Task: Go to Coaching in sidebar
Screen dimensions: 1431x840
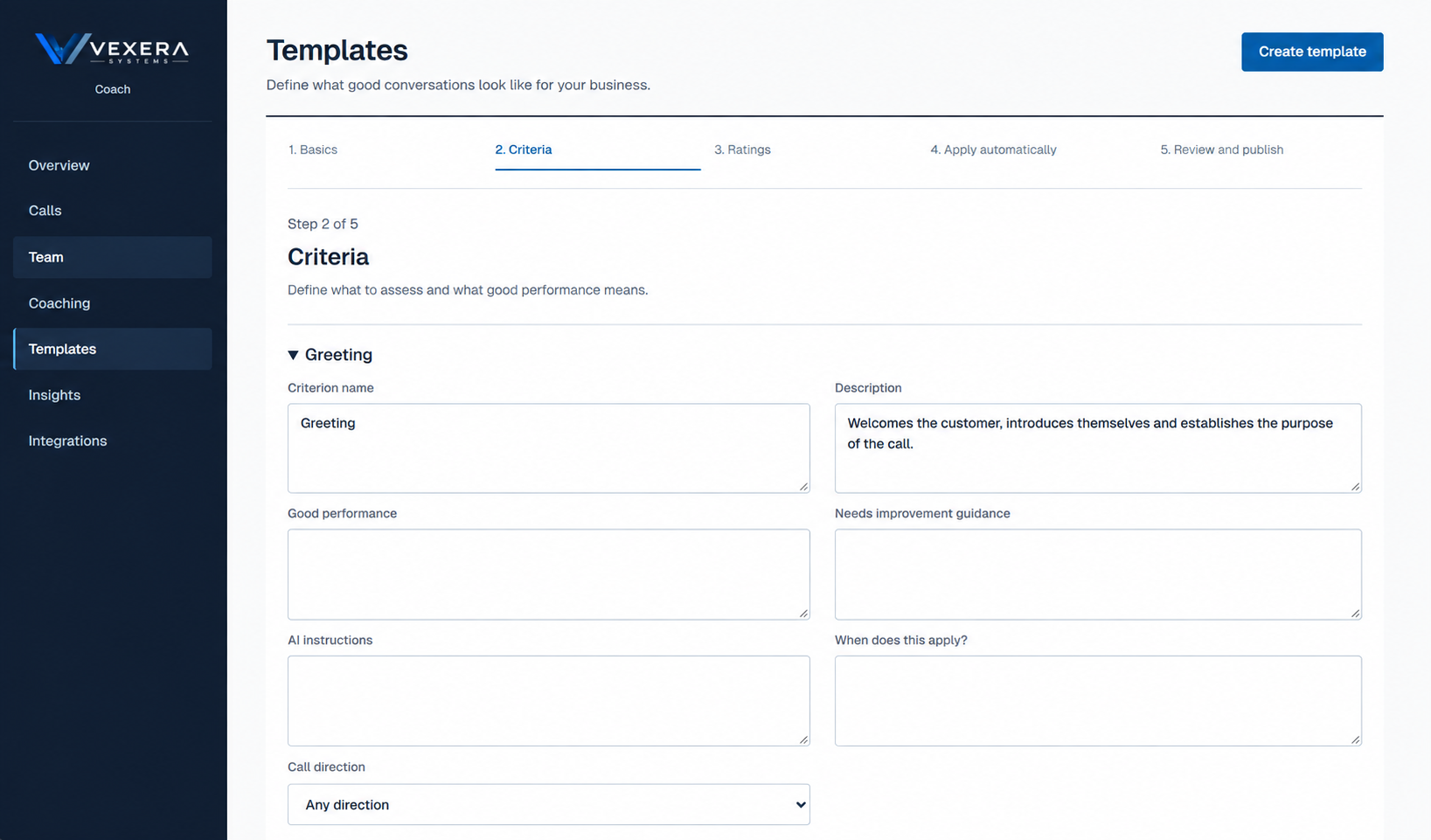Action: [x=112, y=303]
